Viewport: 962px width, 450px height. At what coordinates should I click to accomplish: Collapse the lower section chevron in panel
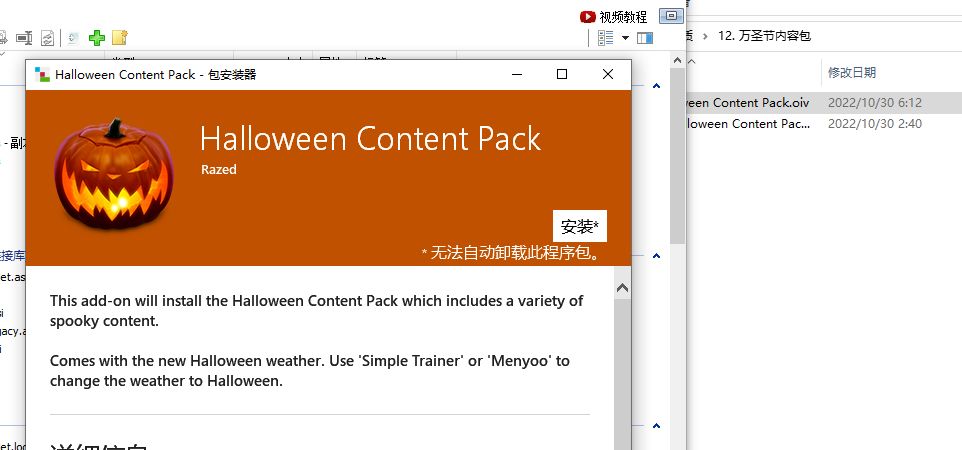656,425
